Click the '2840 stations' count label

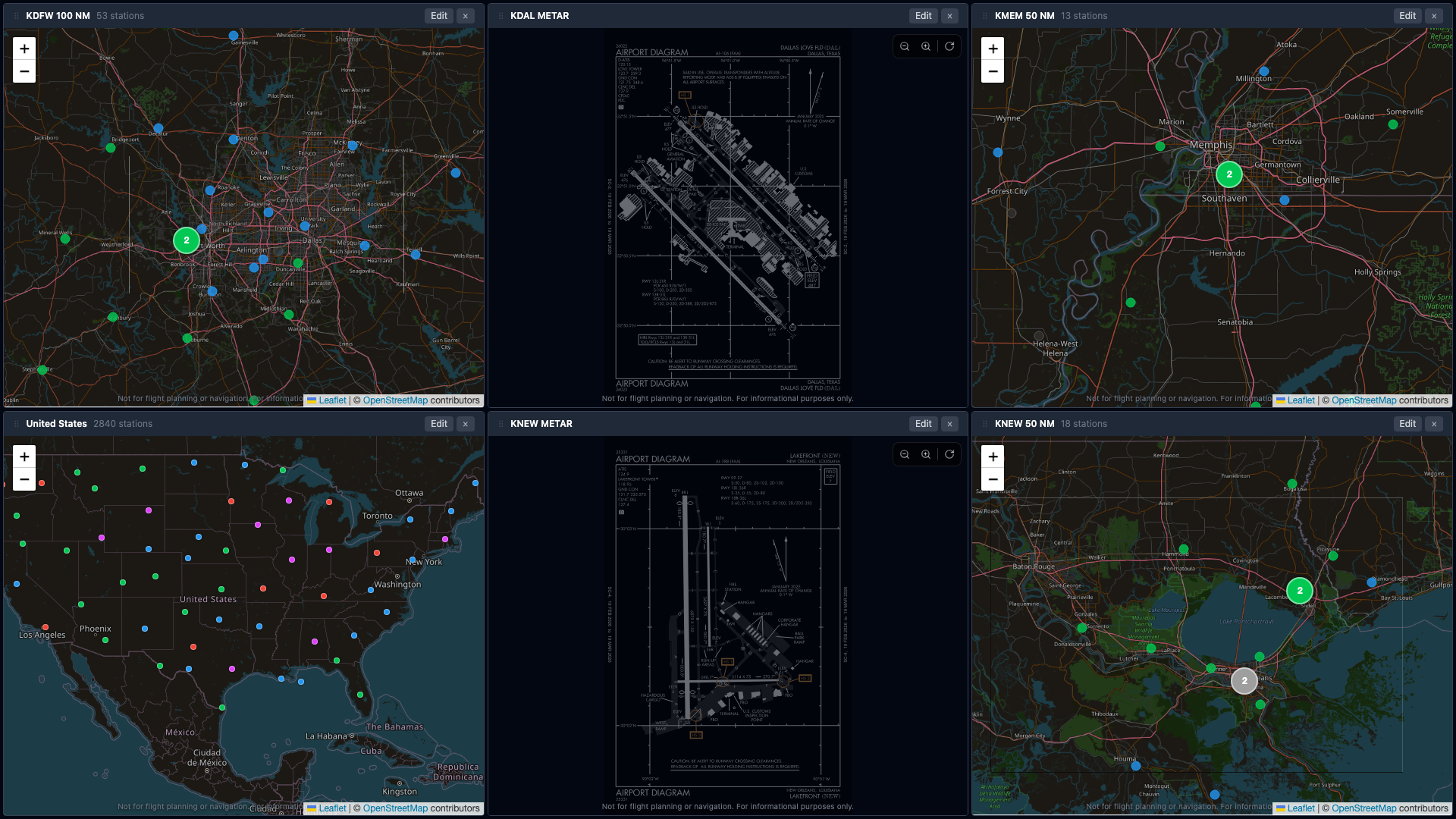tap(123, 424)
